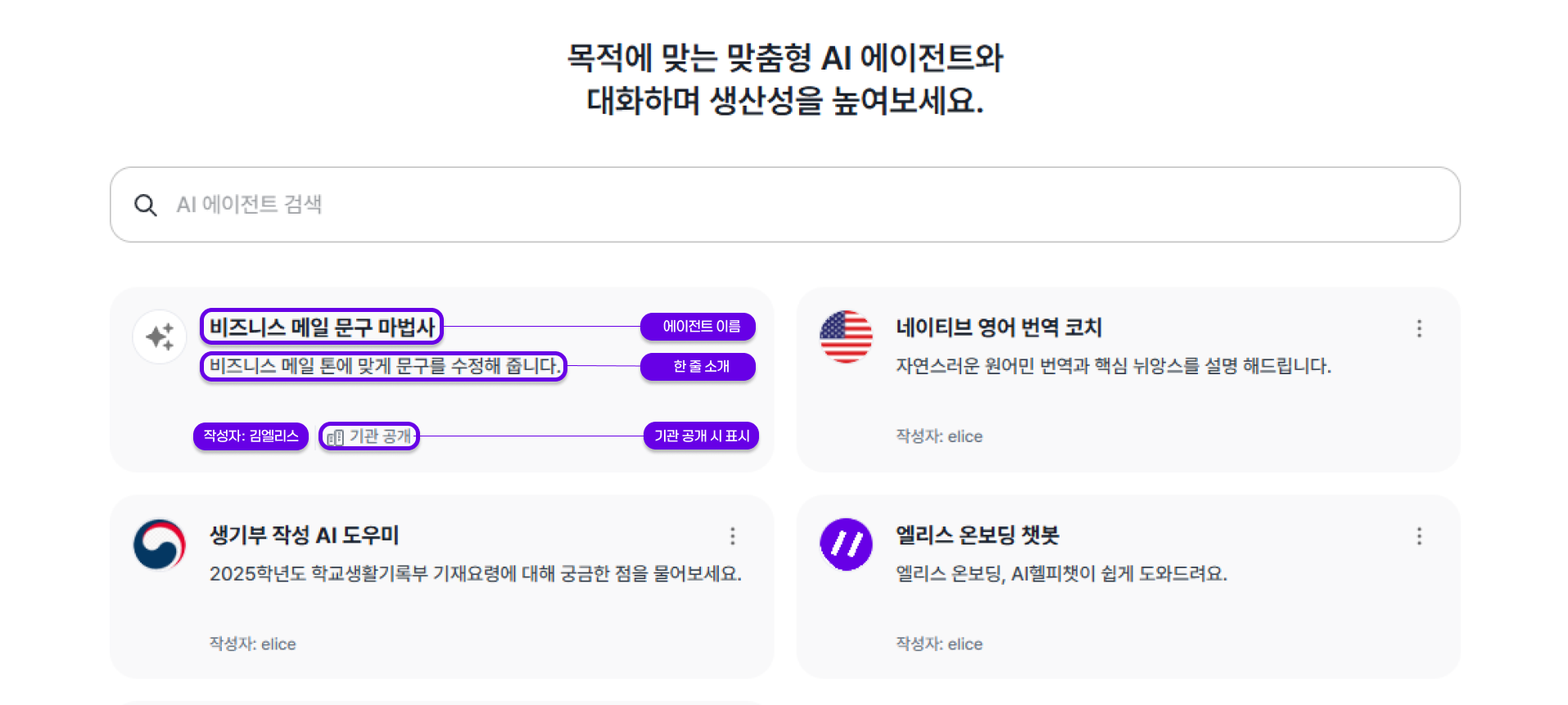Click the 에이전트 이름 label badge
This screenshot has height=705, width=1568.
click(698, 327)
